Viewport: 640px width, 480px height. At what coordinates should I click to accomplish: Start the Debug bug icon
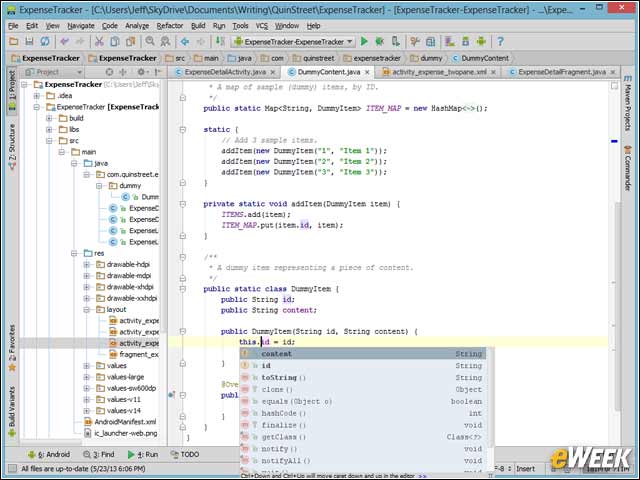pos(380,41)
